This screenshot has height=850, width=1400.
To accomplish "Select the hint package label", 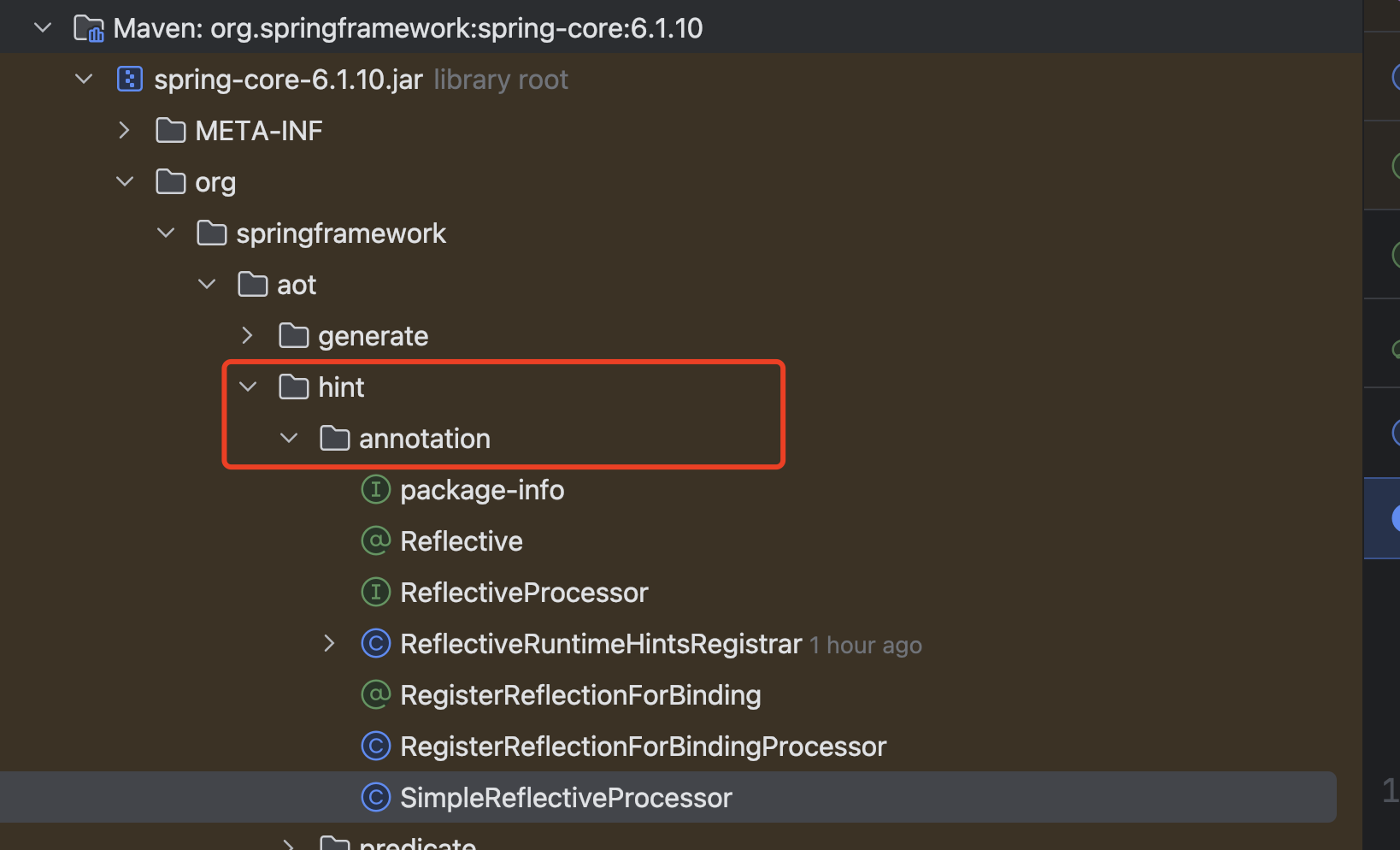I will [x=341, y=387].
